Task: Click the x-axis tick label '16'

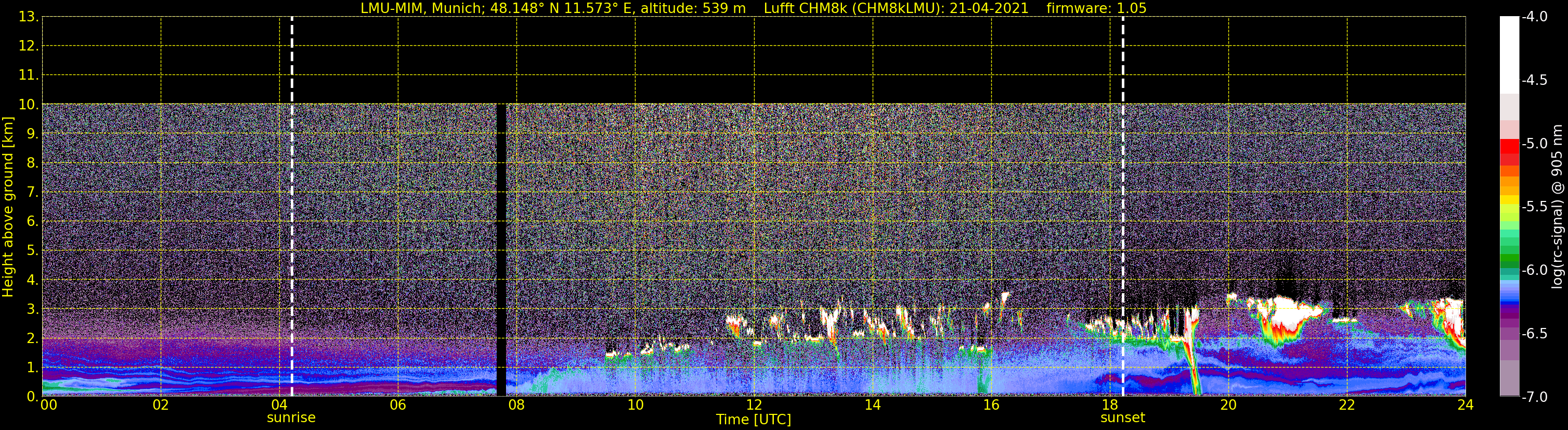Action: tap(991, 405)
